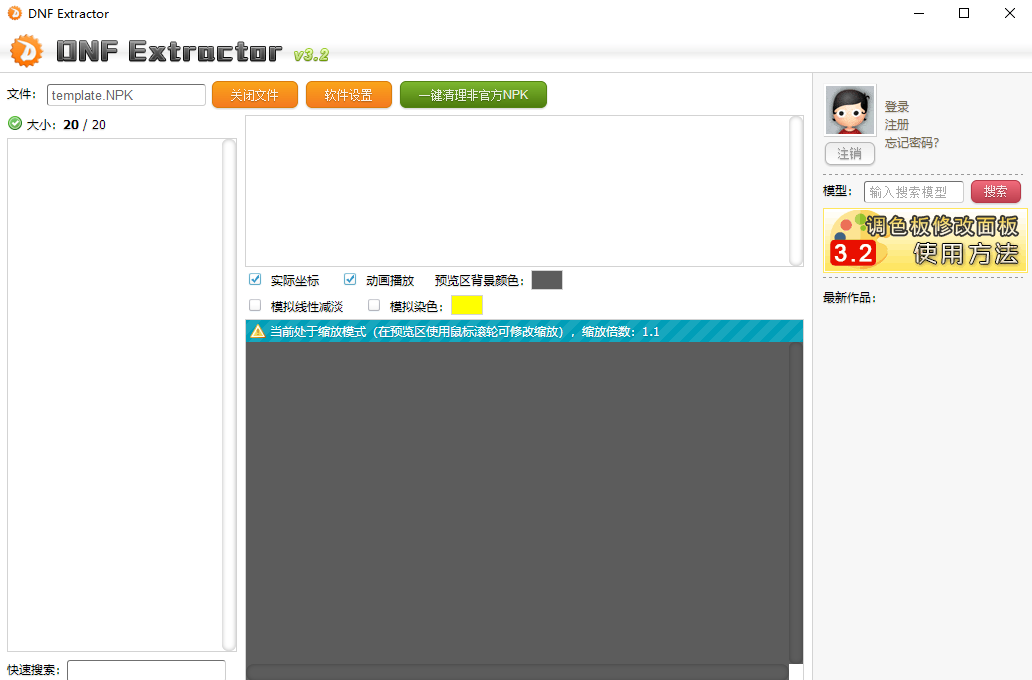This screenshot has height=680, width=1032.
Task: Click the 模型 search input box
Action: [x=913, y=191]
